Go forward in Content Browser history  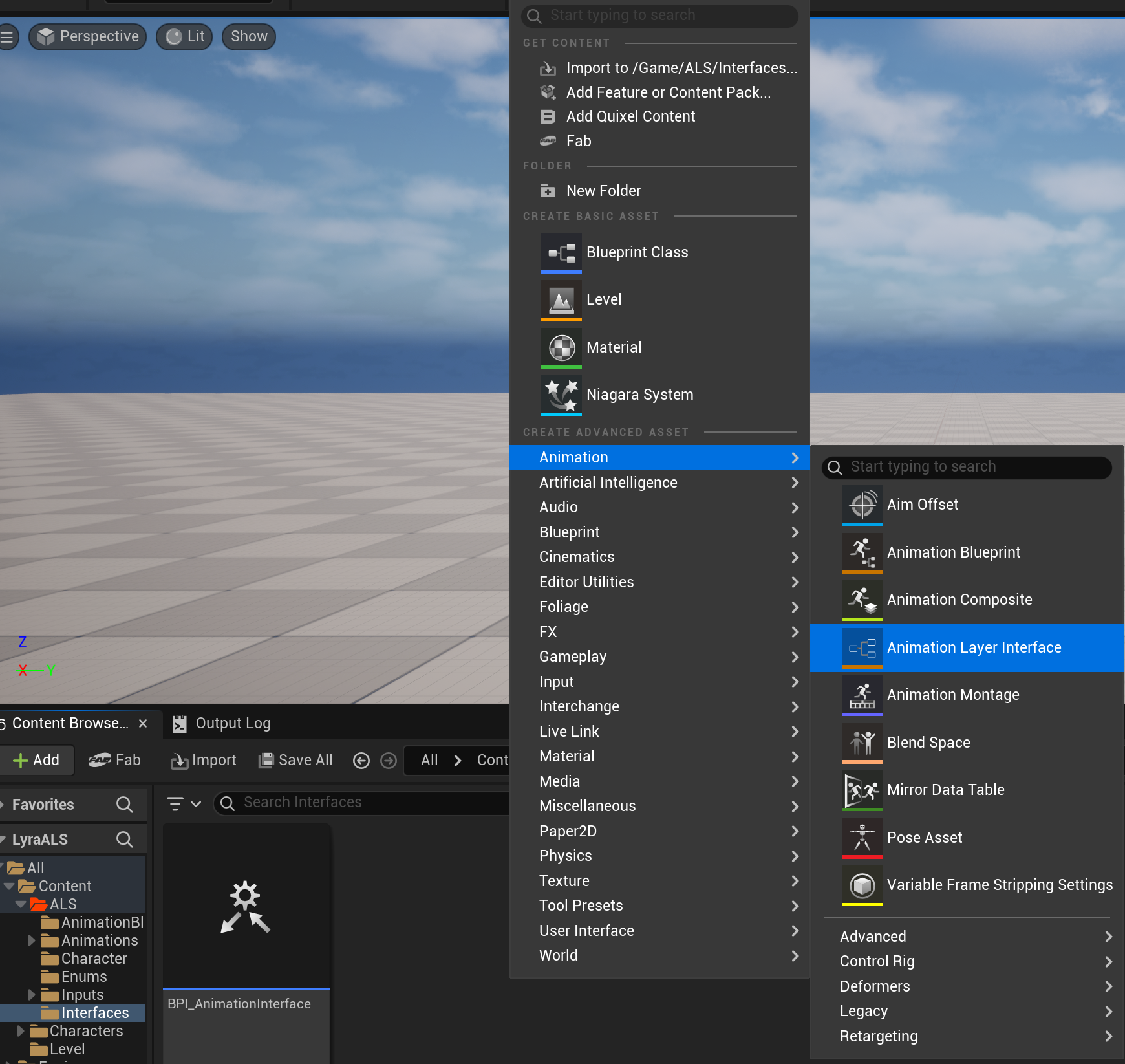pos(389,761)
